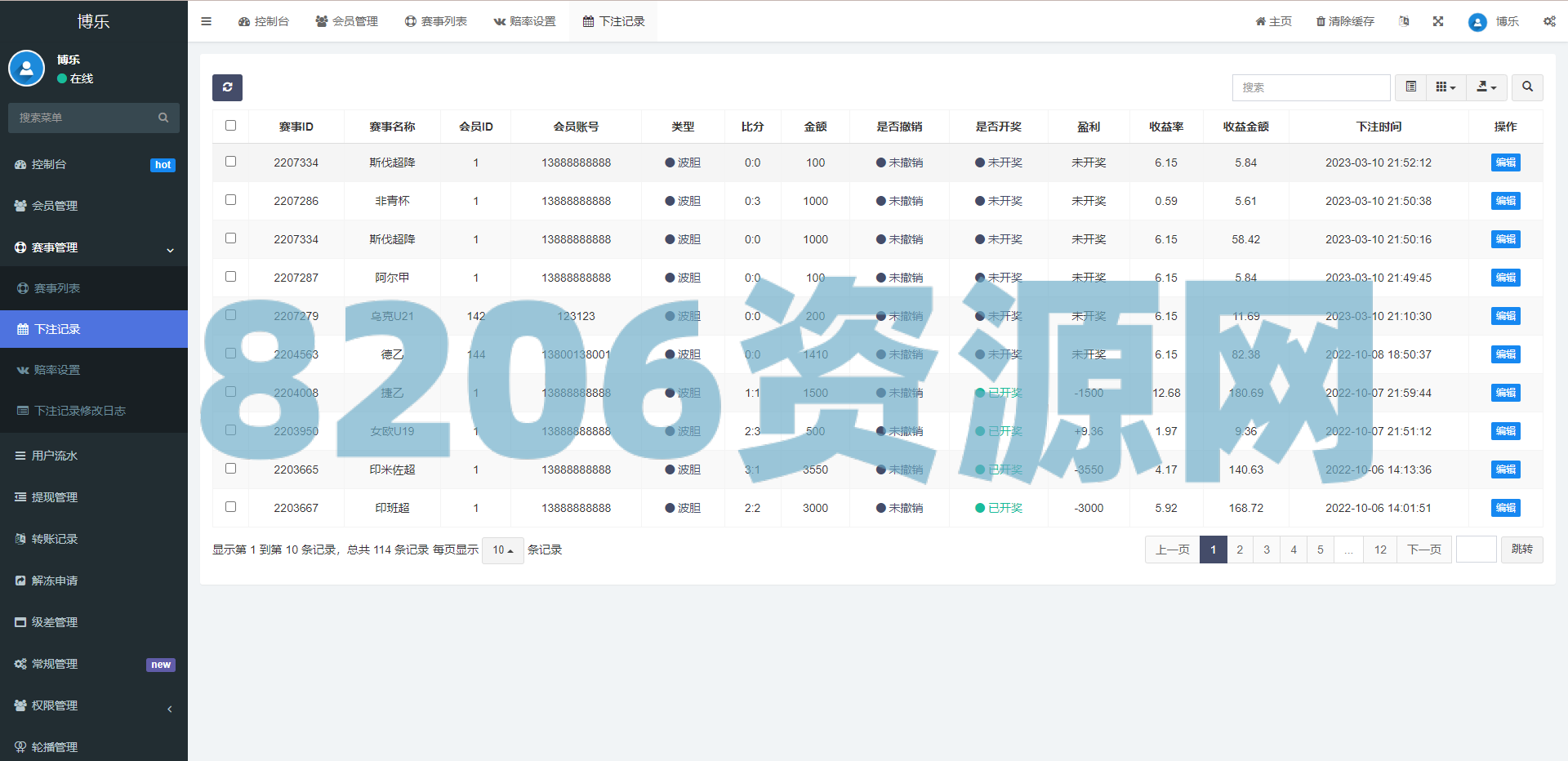Click 编辑 button on the first row
This screenshot has width=1568, height=761.
point(1505,162)
